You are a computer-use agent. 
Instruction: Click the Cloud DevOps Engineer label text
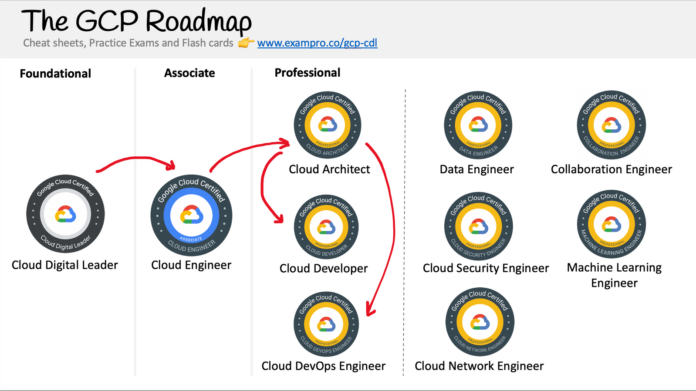[x=323, y=366]
